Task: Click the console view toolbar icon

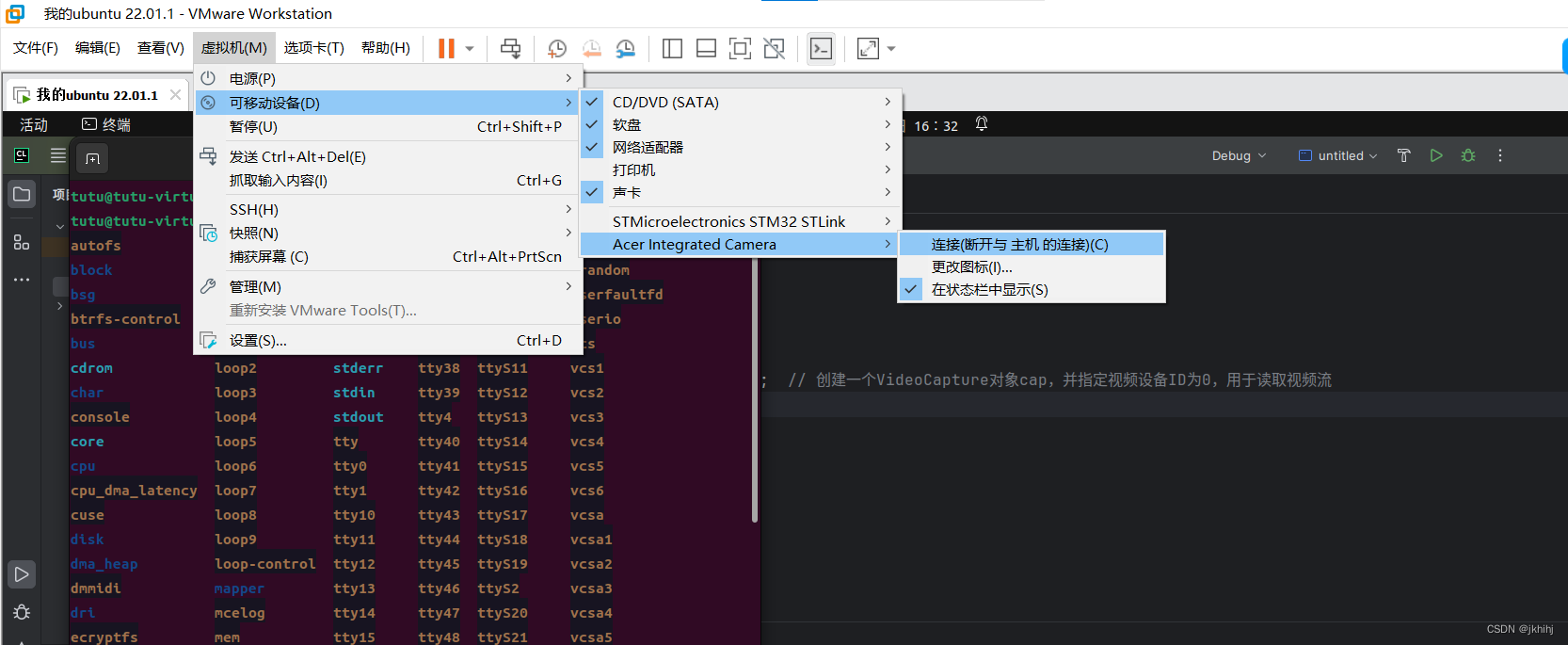Action: pos(821,48)
